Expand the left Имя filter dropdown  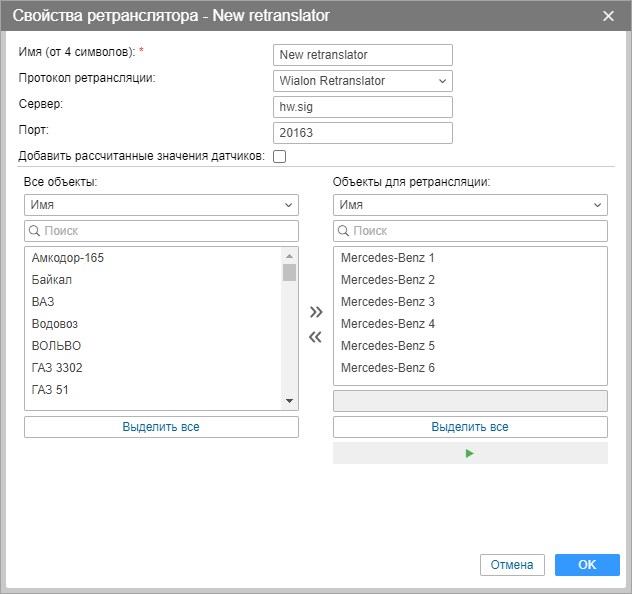tap(161, 205)
